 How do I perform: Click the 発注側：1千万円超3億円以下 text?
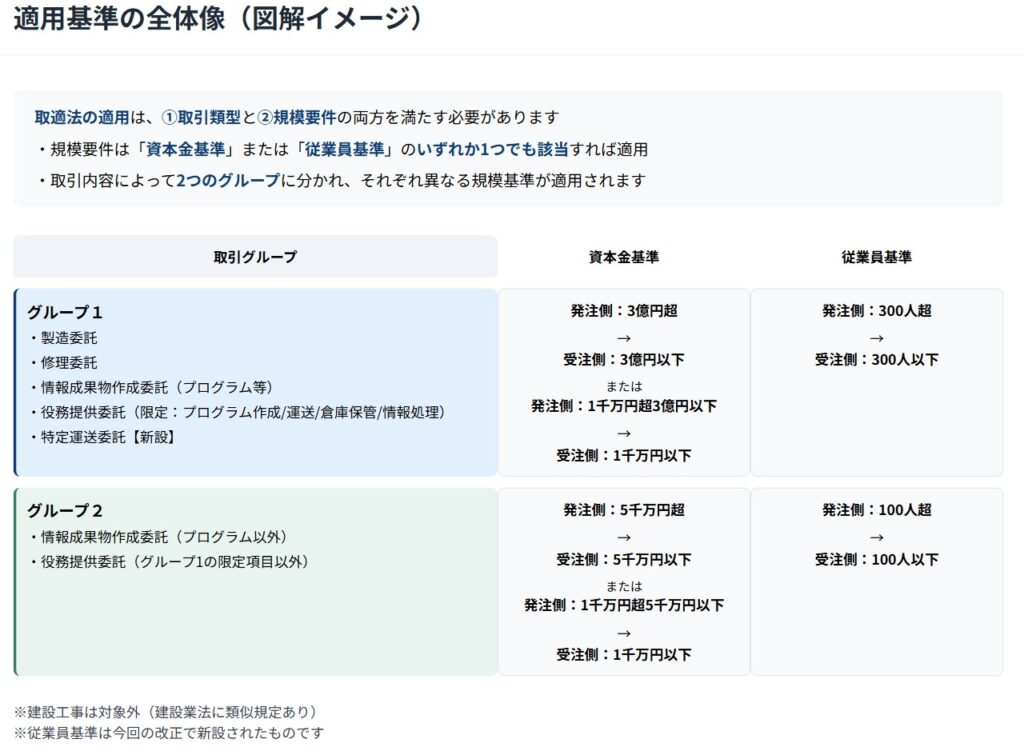tap(624, 406)
